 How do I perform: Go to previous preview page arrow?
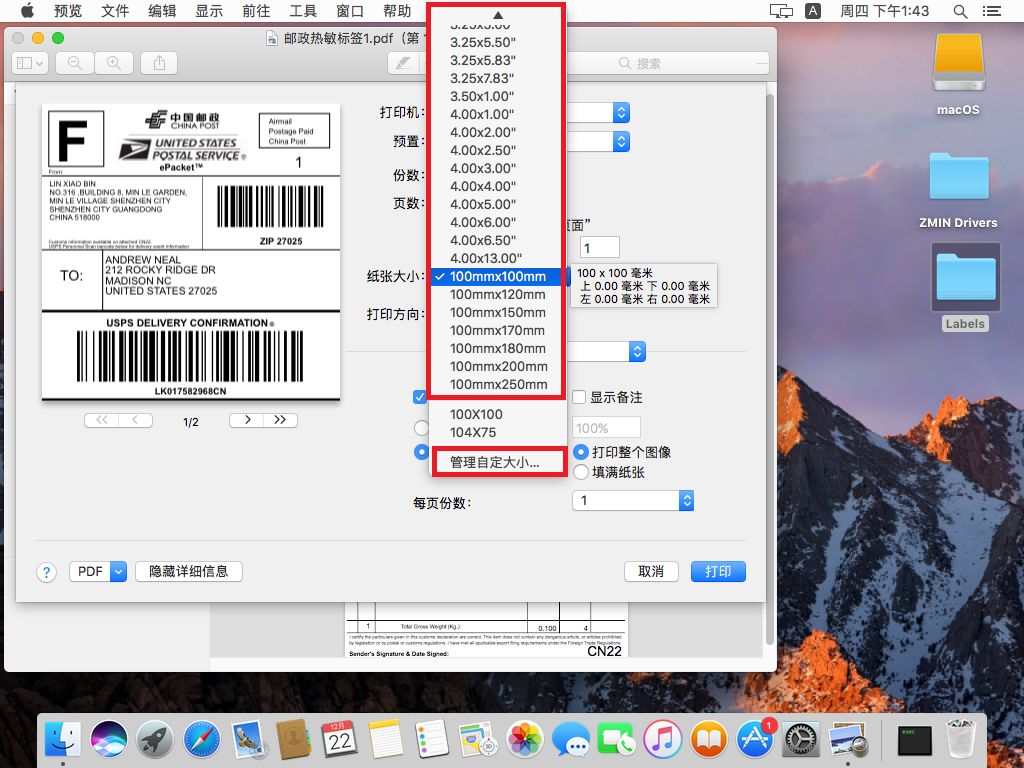[x=135, y=420]
